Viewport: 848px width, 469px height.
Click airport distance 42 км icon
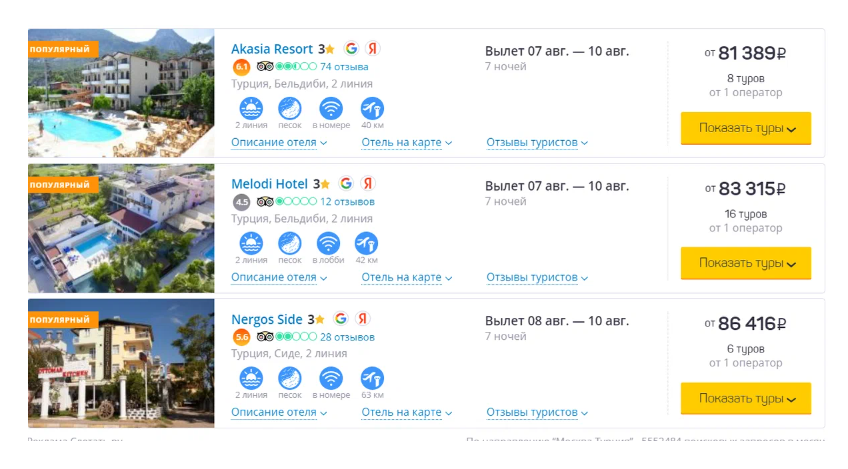coord(366,243)
